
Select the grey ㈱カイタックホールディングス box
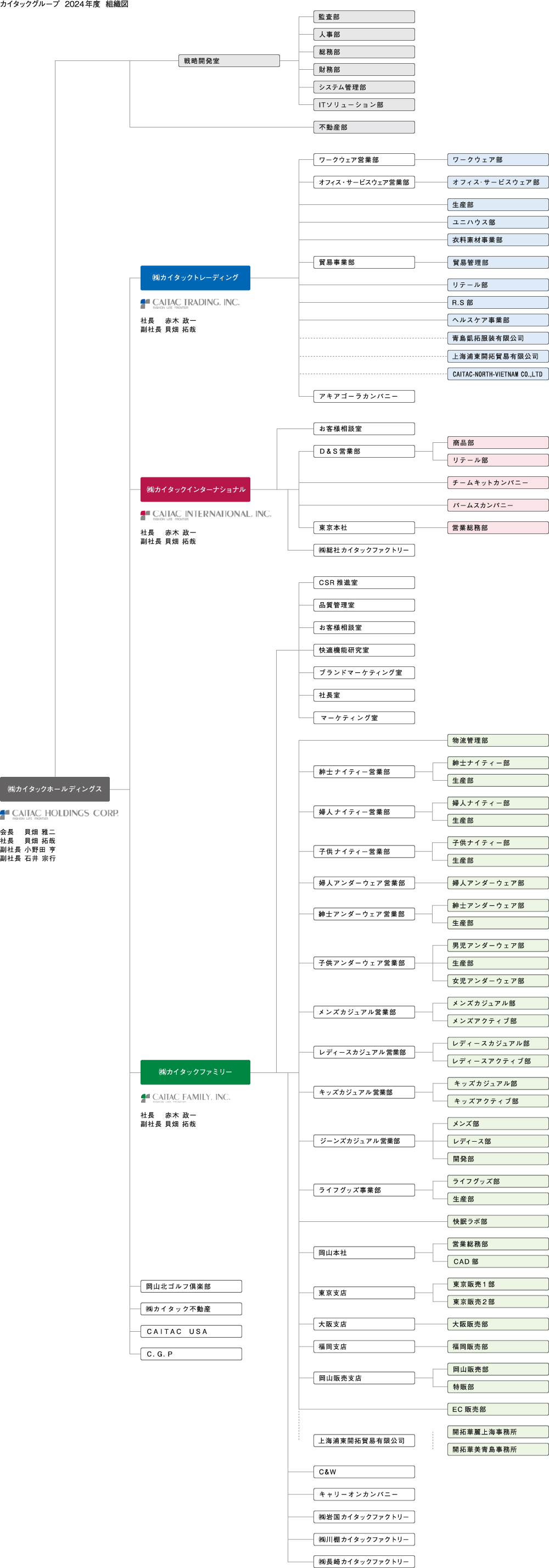[x=55, y=789]
